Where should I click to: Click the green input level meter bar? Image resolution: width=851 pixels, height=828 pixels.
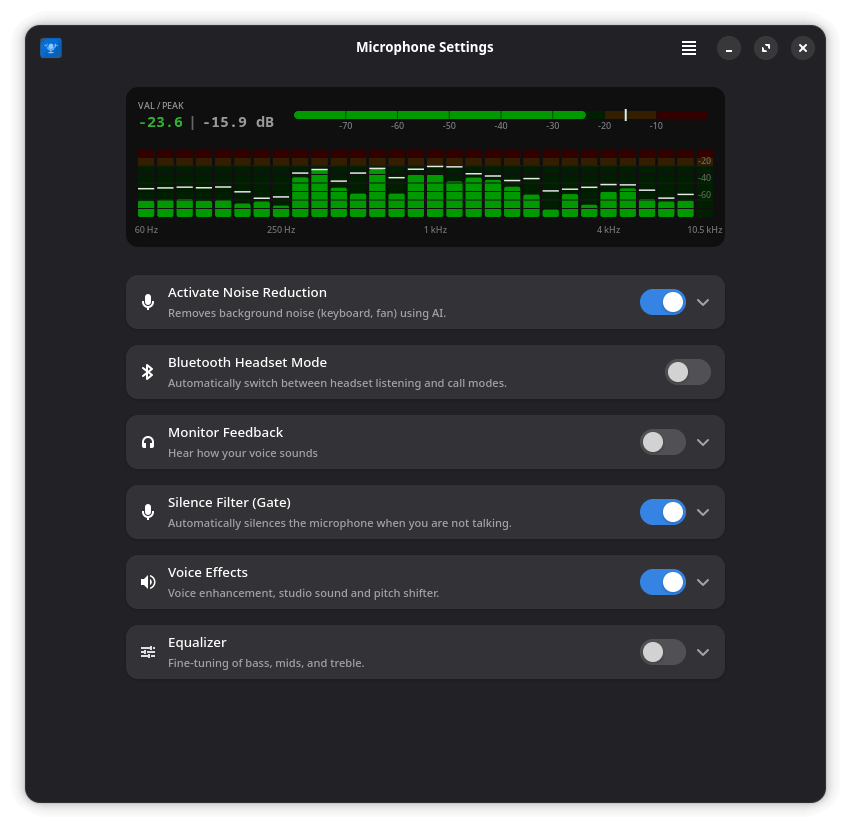click(x=440, y=114)
